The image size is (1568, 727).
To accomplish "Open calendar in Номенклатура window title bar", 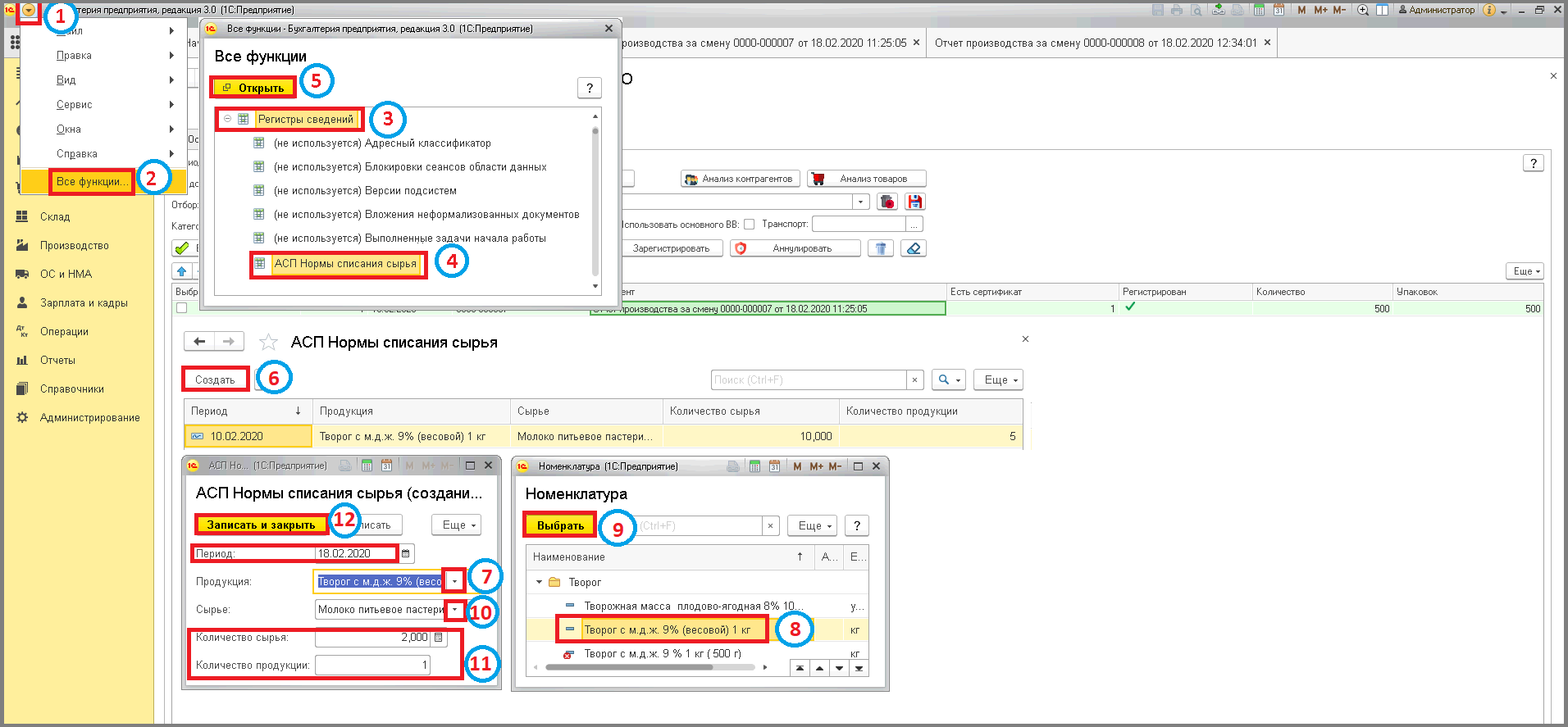I will (x=774, y=466).
